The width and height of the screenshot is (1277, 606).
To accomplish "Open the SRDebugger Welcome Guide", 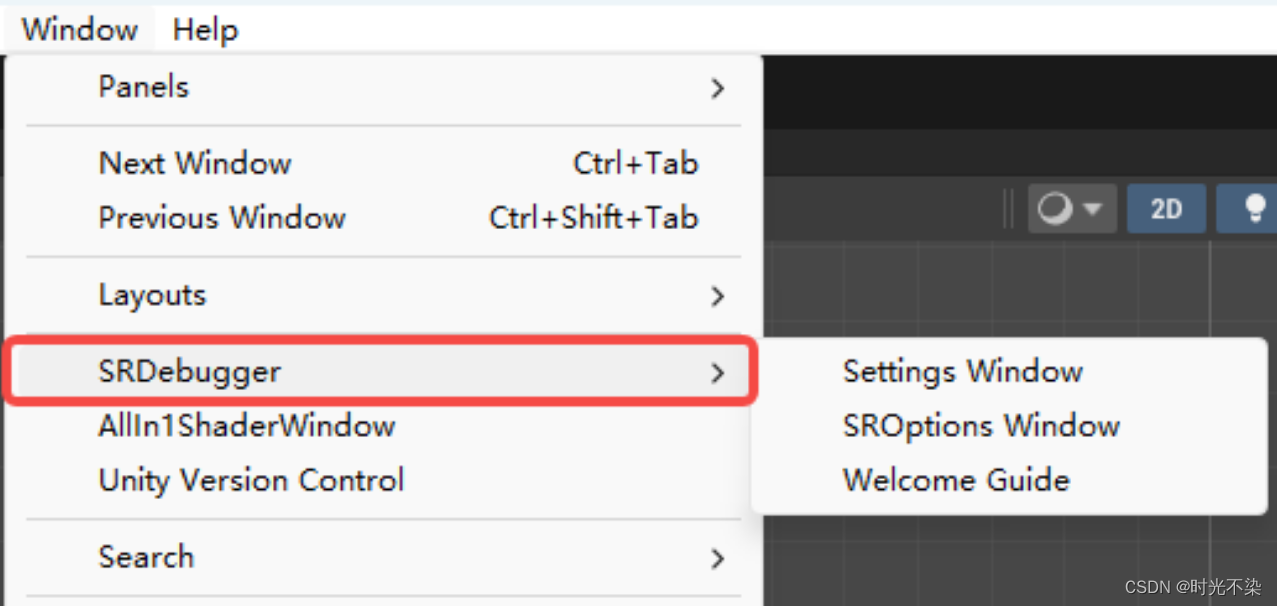I will click(955, 479).
